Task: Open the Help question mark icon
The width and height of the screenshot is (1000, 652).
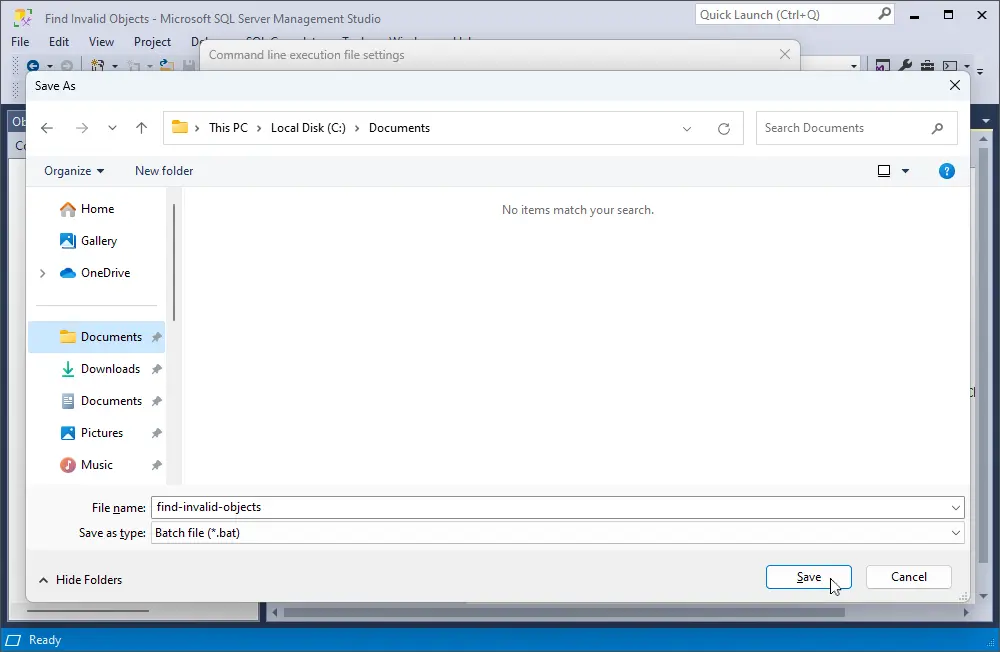Action: [947, 171]
